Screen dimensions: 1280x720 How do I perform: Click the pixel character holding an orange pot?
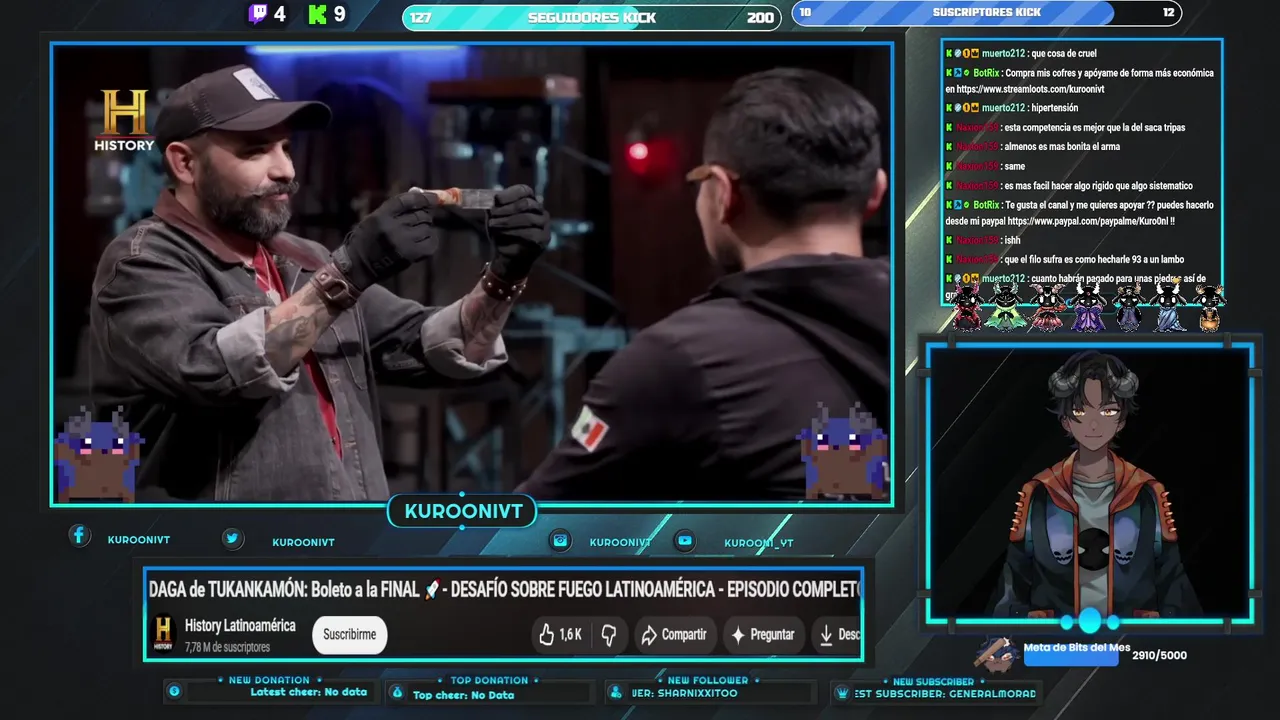[1209, 308]
